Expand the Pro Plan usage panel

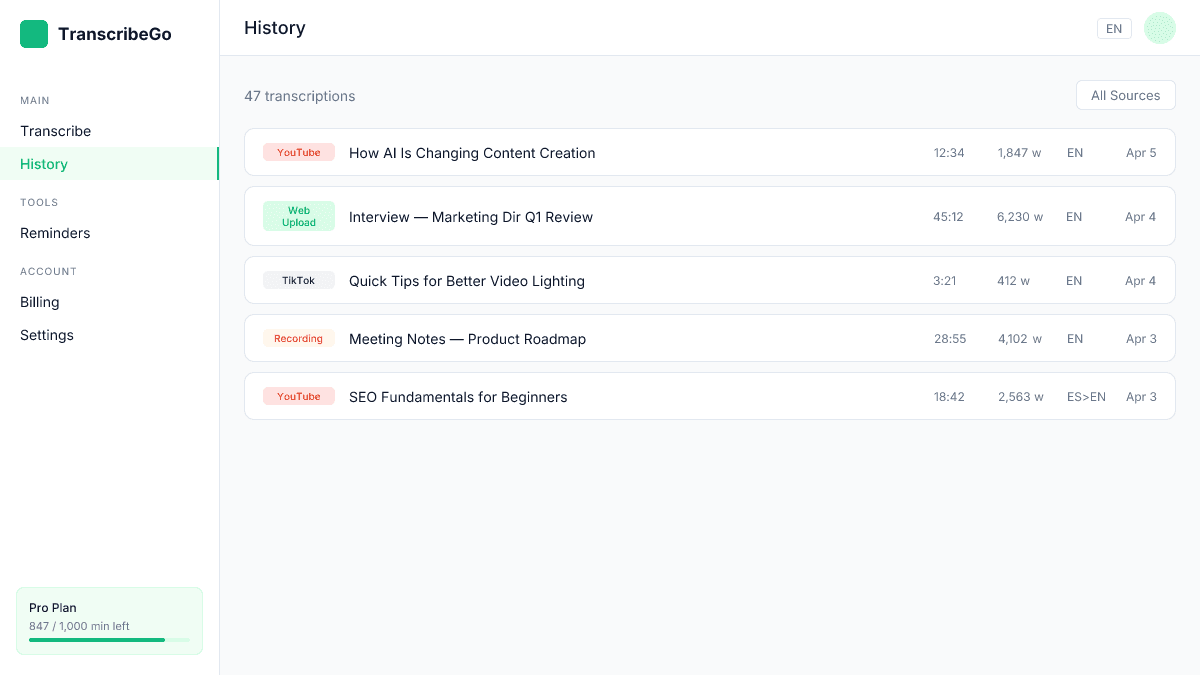click(x=109, y=620)
